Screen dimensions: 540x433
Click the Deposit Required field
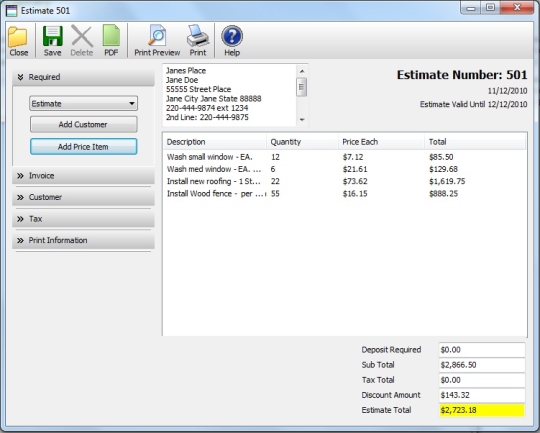(x=482, y=350)
